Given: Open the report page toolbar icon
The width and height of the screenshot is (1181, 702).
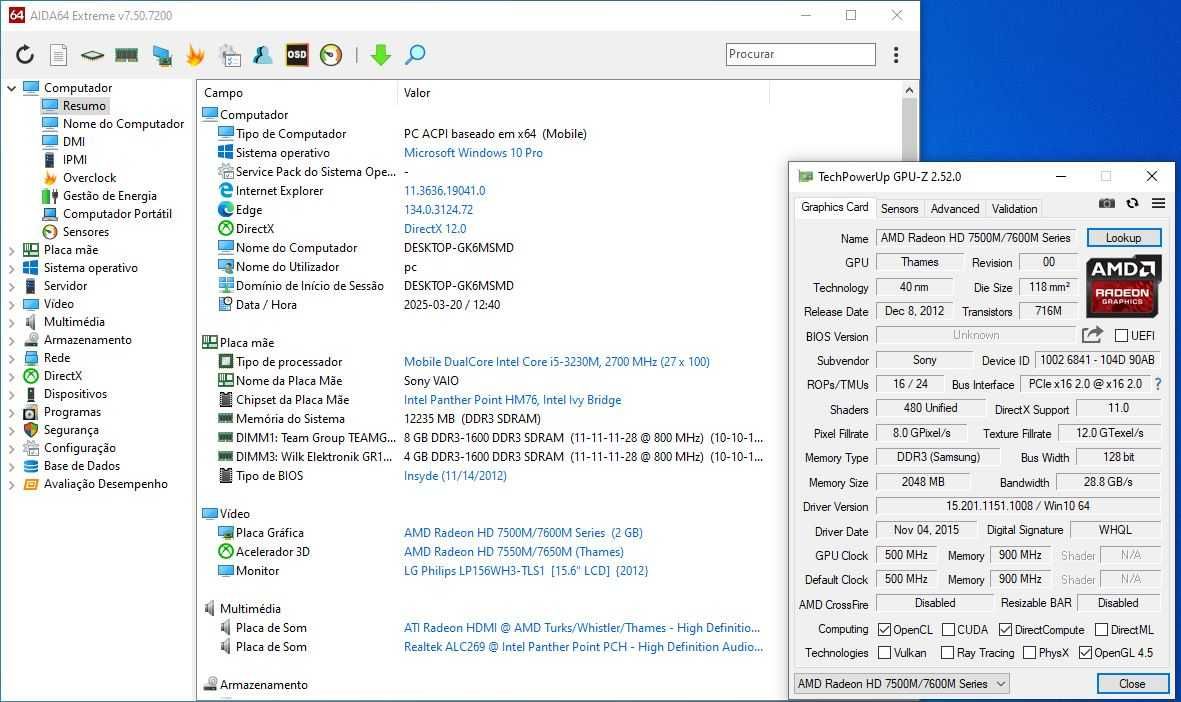Looking at the screenshot, I should (x=58, y=54).
